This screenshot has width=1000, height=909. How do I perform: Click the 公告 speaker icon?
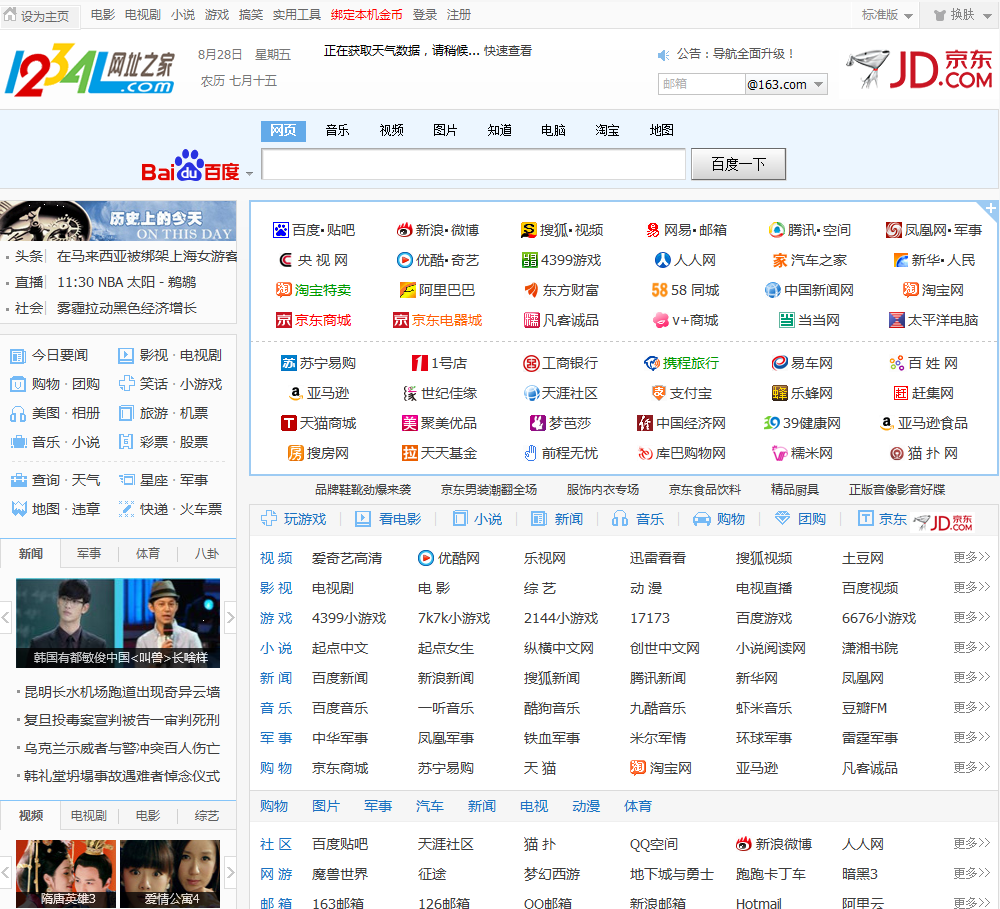tap(663, 55)
